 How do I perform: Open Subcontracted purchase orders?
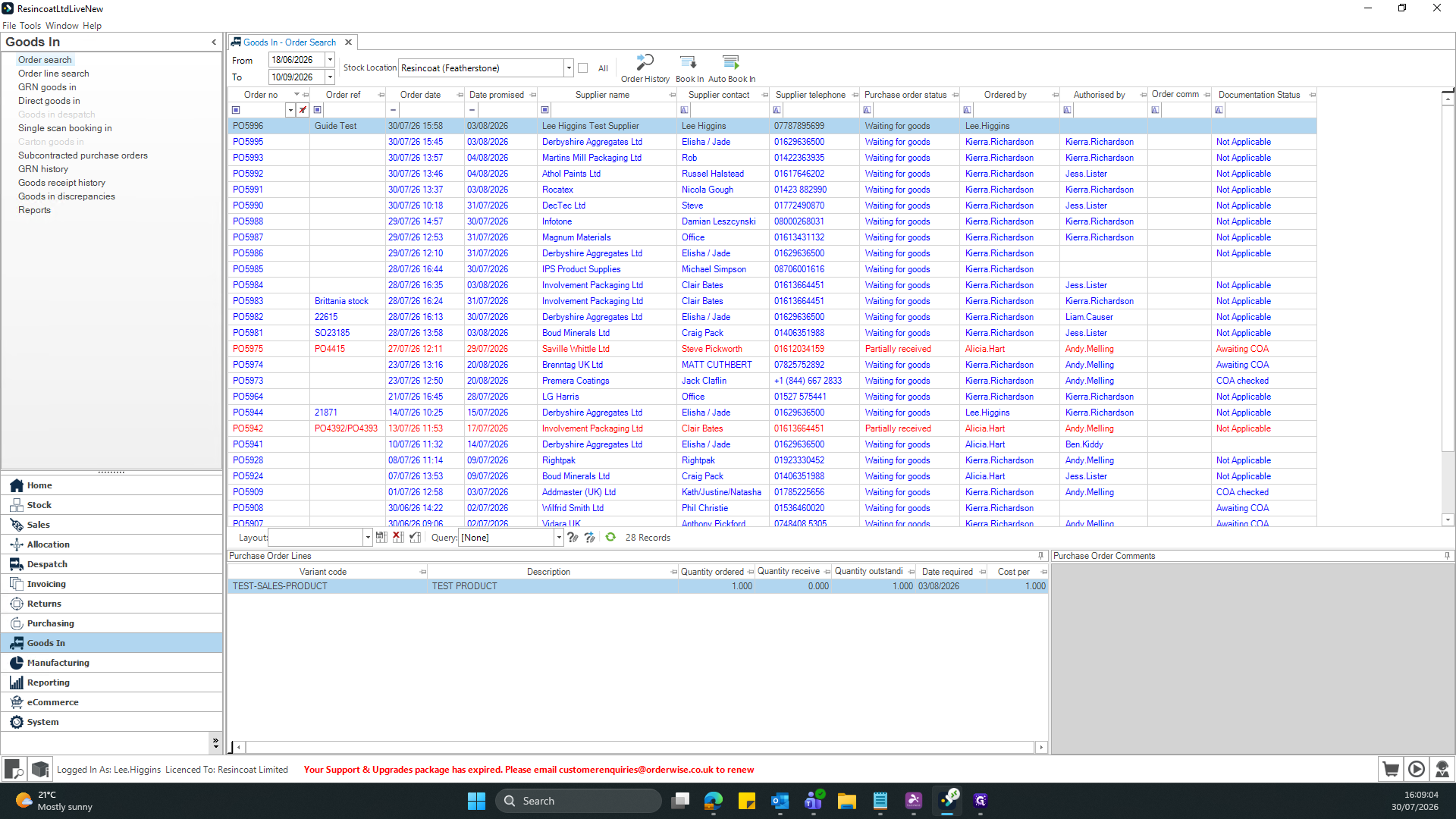point(83,155)
